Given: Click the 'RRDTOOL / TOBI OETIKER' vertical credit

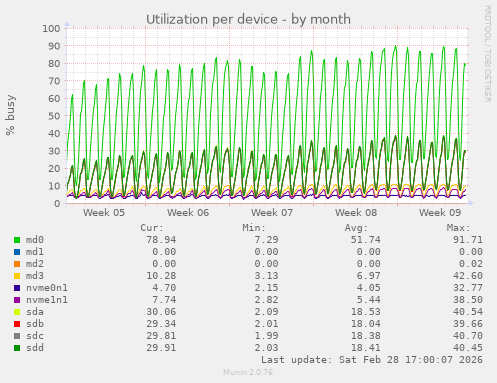Looking at the screenshot, I should pyautogui.click(x=487, y=54).
